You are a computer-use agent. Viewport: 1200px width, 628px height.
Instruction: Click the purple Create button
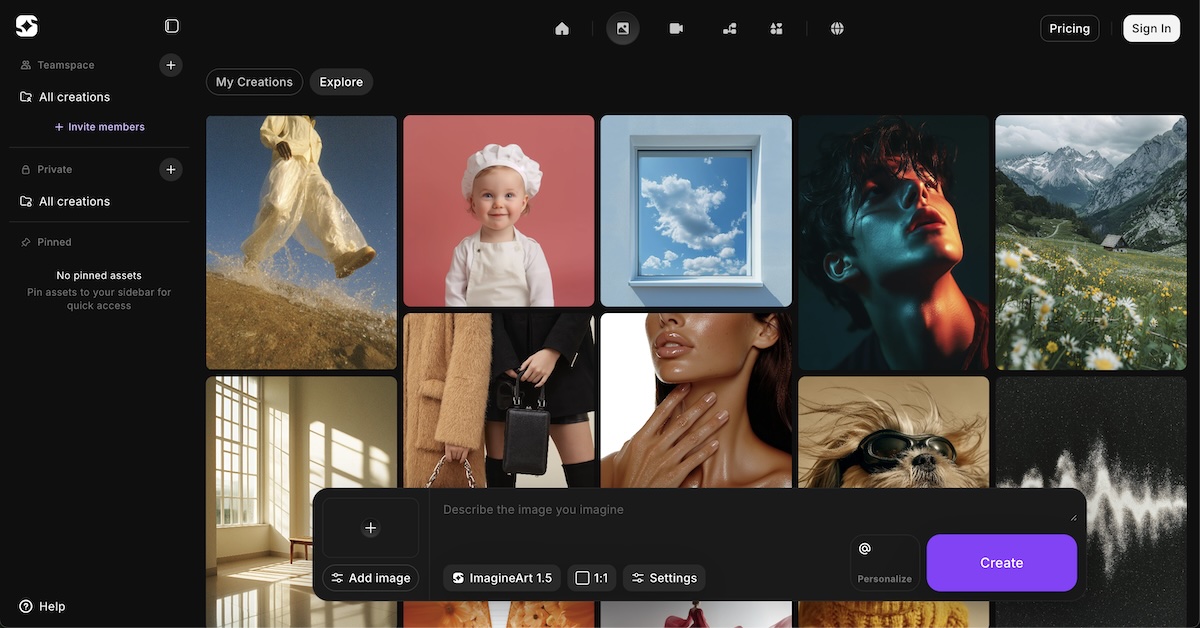tap(1001, 563)
